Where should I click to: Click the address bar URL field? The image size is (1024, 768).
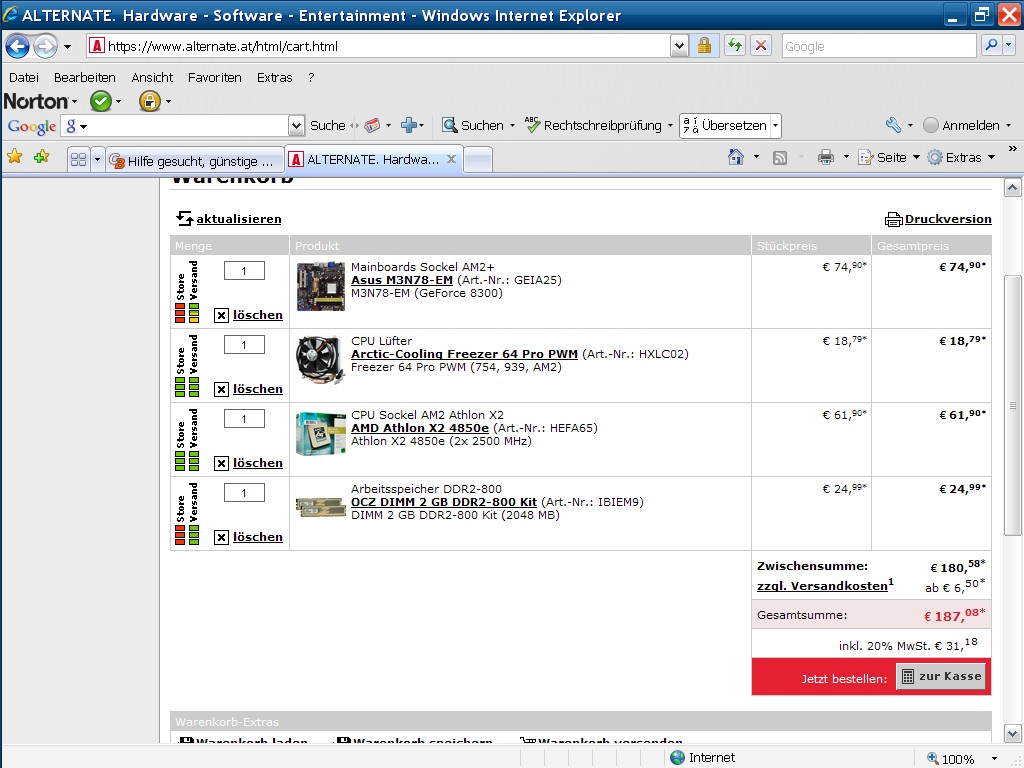[x=379, y=46]
